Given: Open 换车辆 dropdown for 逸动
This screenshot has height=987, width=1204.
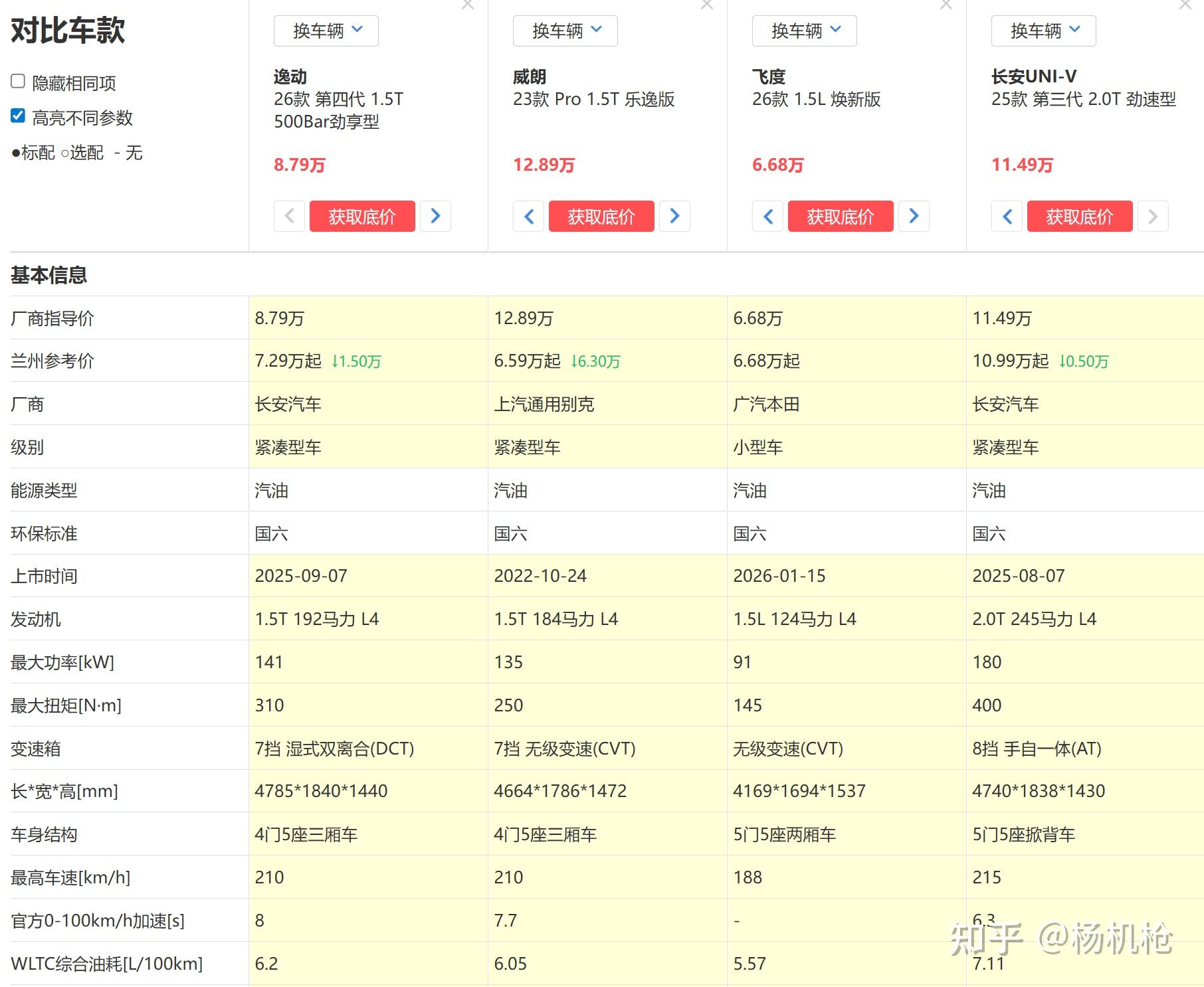Looking at the screenshot, I should 325,30.
